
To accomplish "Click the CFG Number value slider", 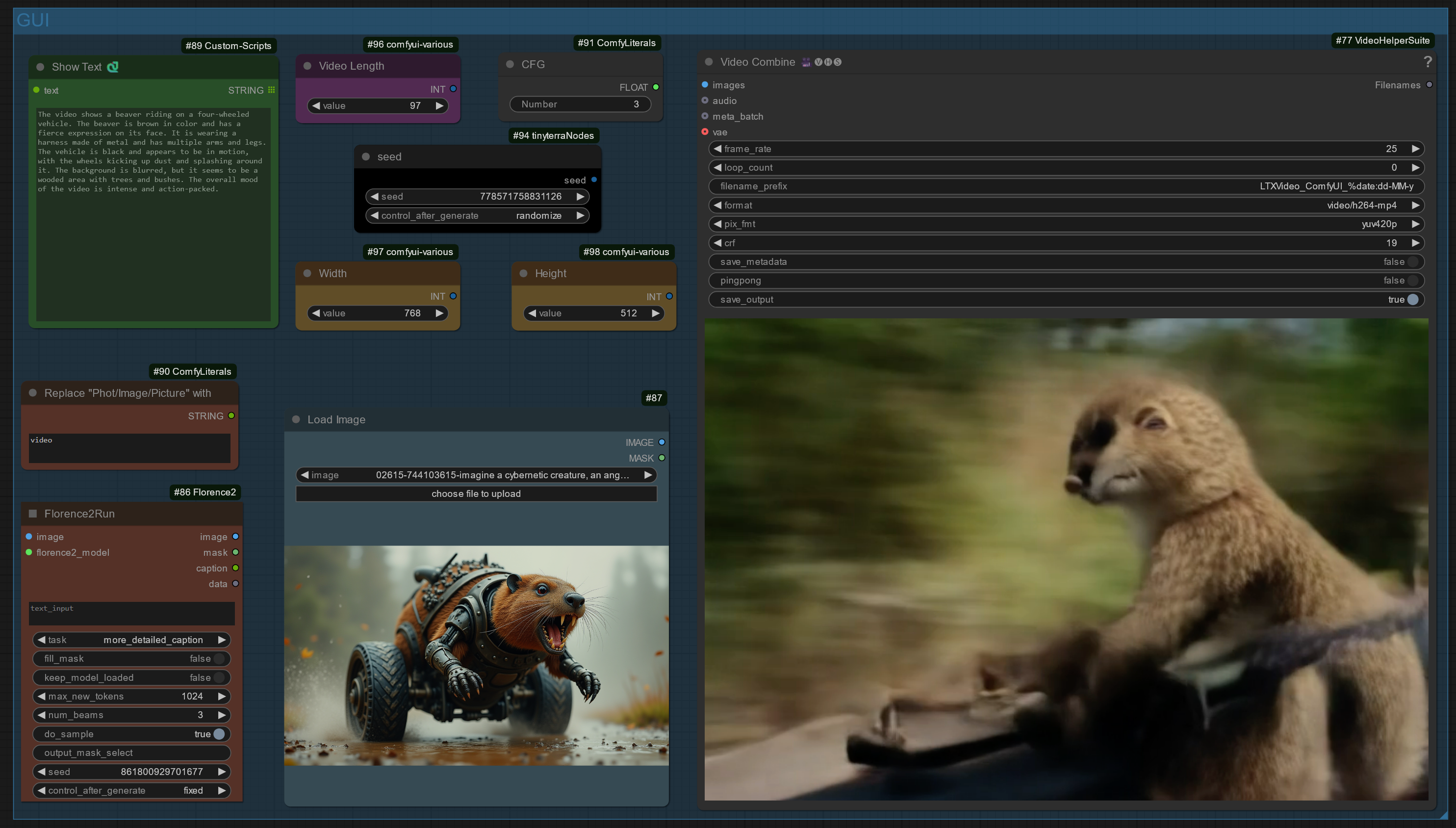I will pos(580,104).
